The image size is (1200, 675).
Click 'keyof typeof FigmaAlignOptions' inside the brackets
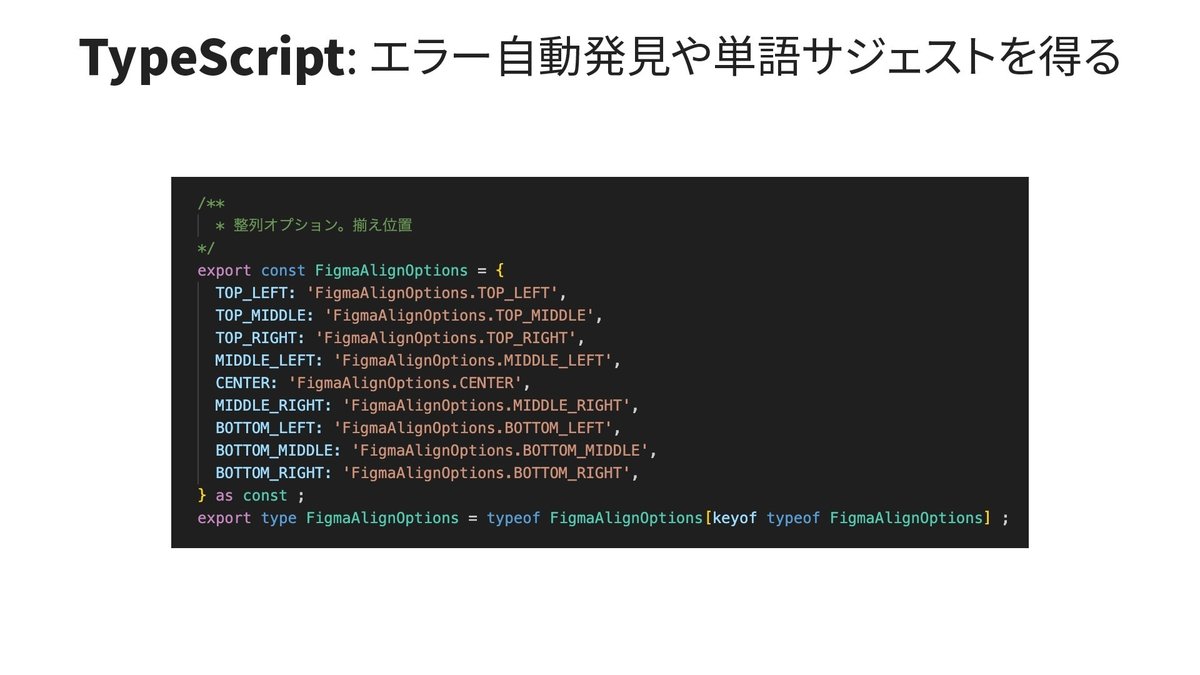pos(848,518)
